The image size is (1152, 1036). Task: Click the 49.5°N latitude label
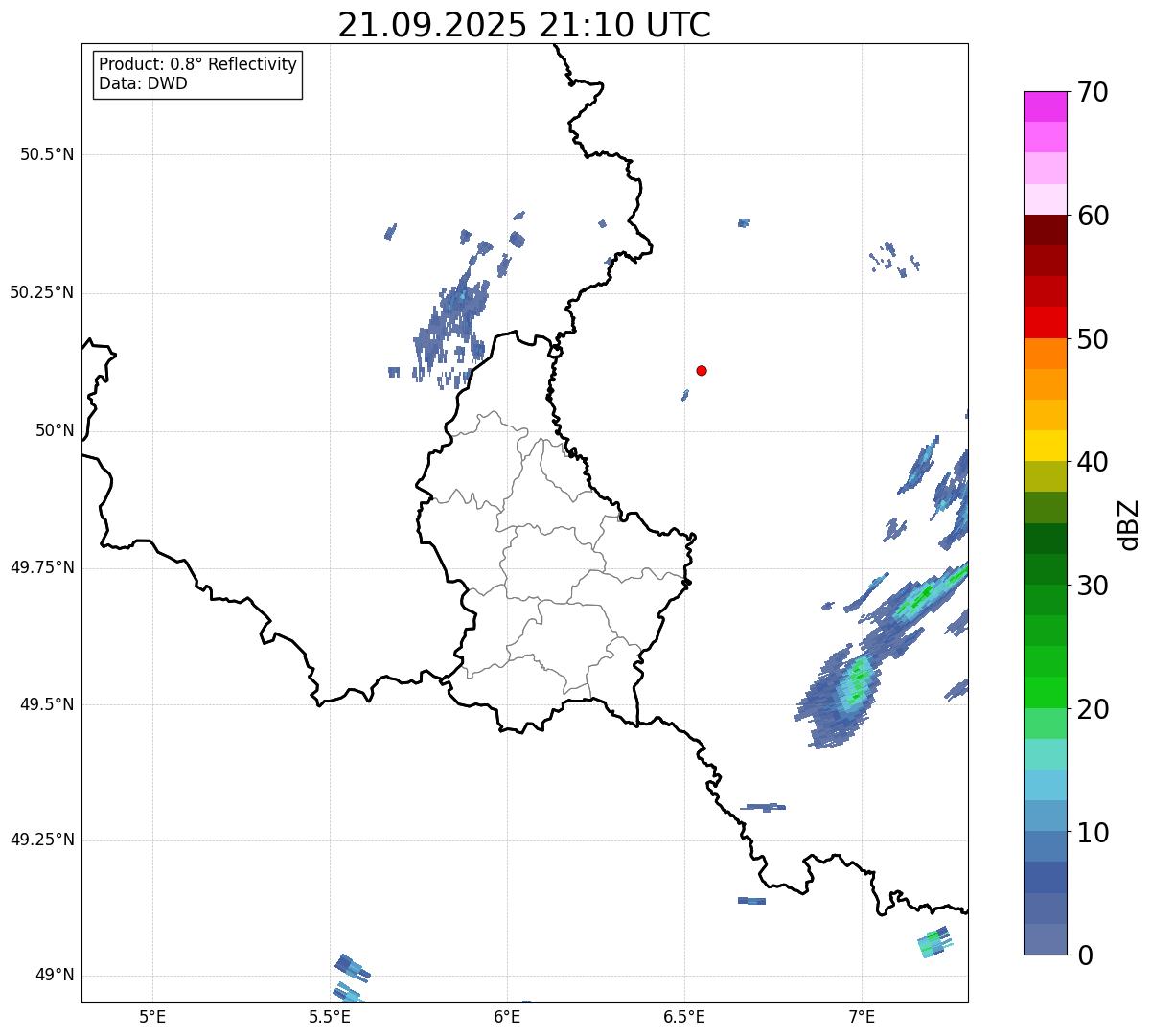47,704
